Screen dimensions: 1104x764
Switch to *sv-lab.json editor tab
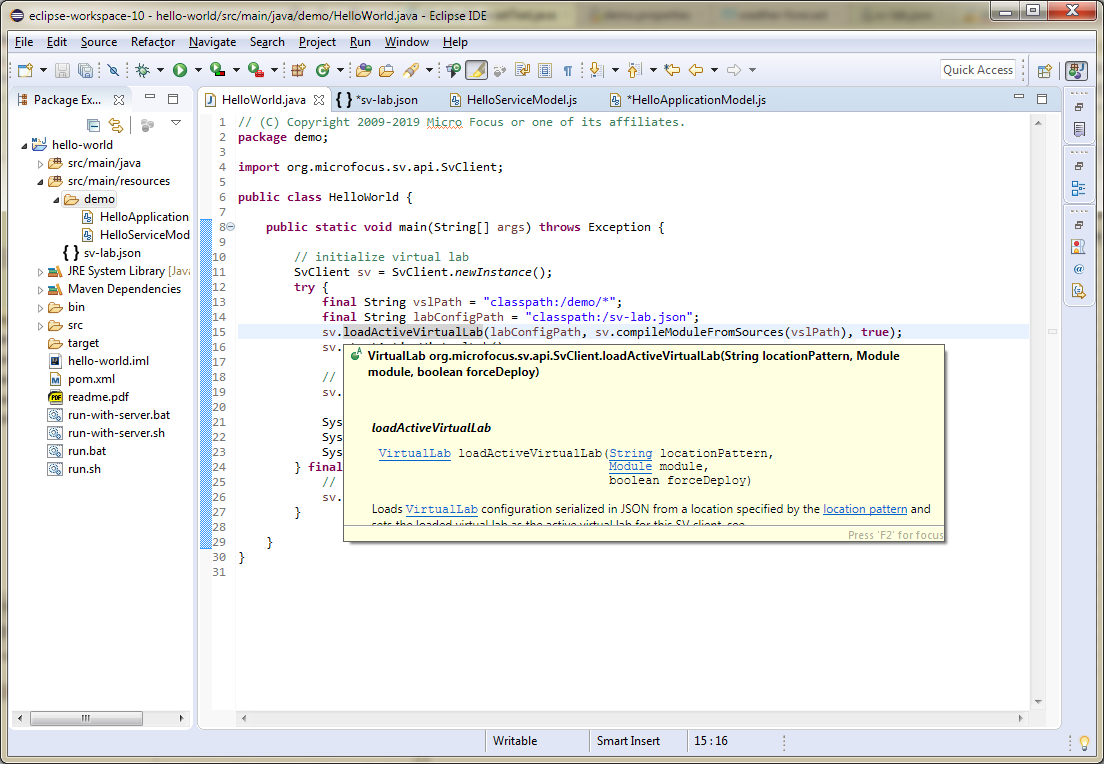pos(378,100)
